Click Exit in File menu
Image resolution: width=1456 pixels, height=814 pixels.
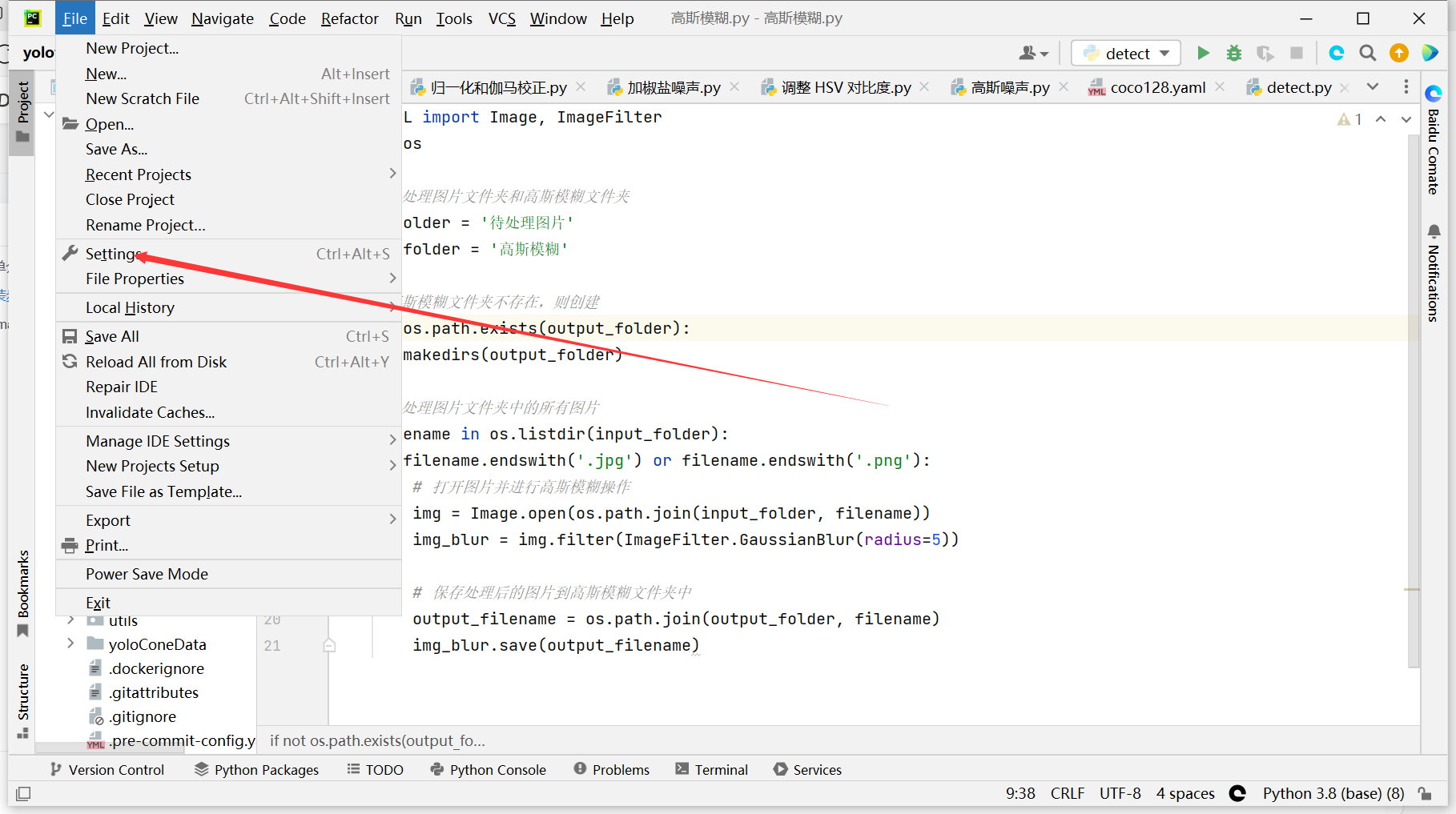point(228,603)
